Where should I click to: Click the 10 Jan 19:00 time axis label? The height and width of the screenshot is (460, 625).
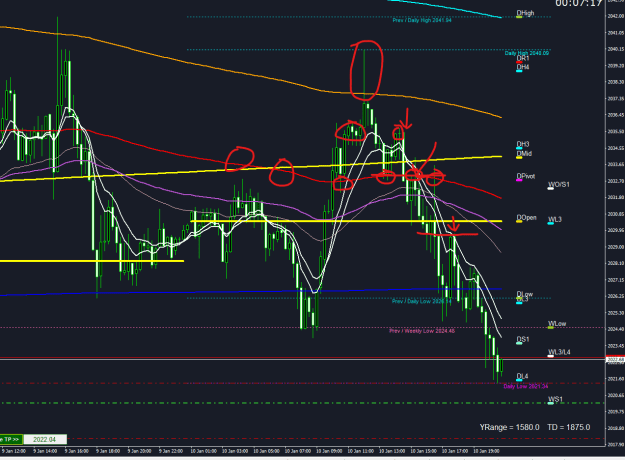(486, 451)
